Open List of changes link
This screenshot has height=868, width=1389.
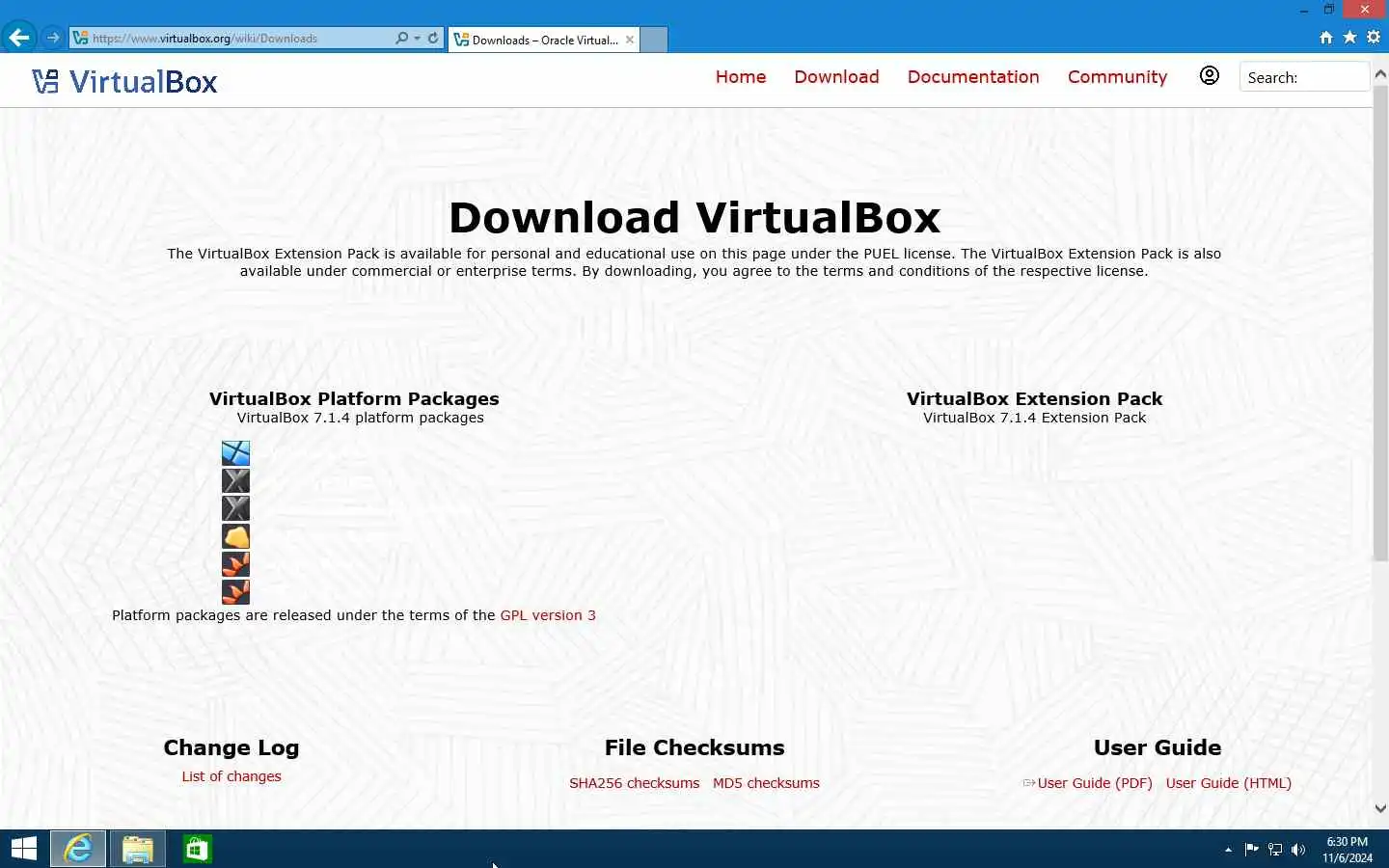pos(231,776)
